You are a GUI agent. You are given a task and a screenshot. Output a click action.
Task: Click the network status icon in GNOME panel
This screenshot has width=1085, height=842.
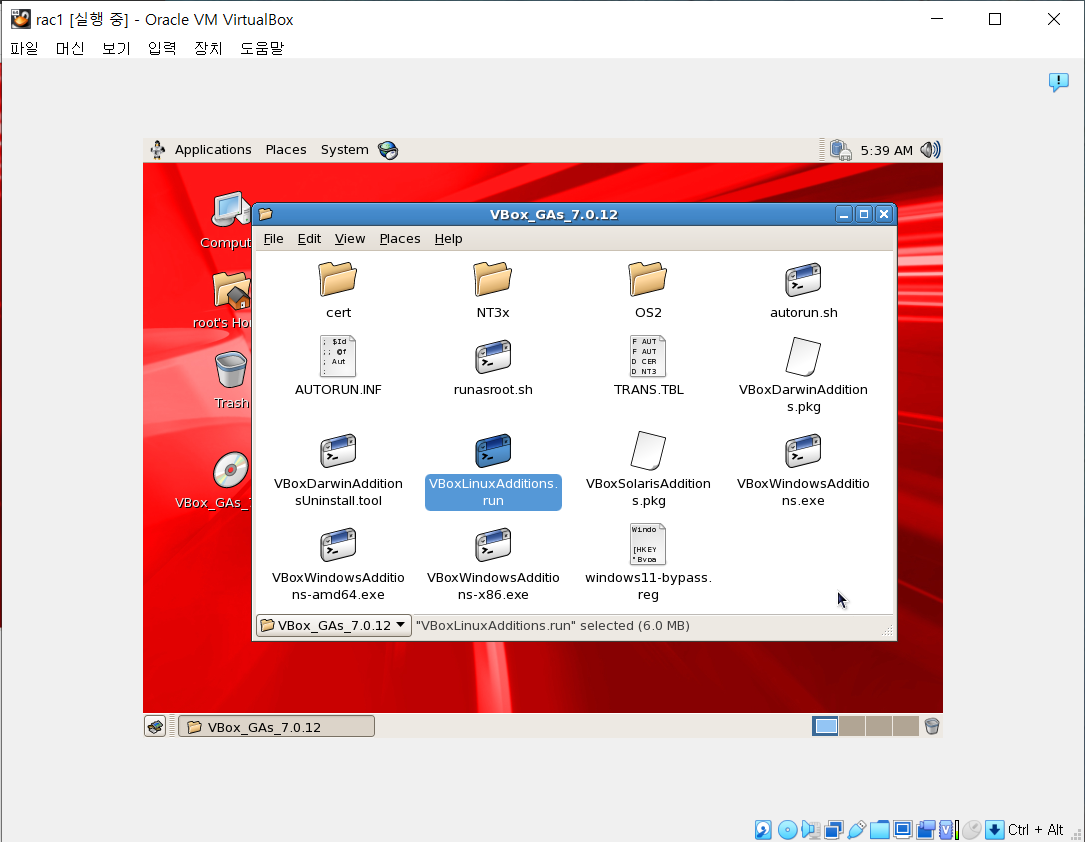pyautogui.click(x=840, y=150)
